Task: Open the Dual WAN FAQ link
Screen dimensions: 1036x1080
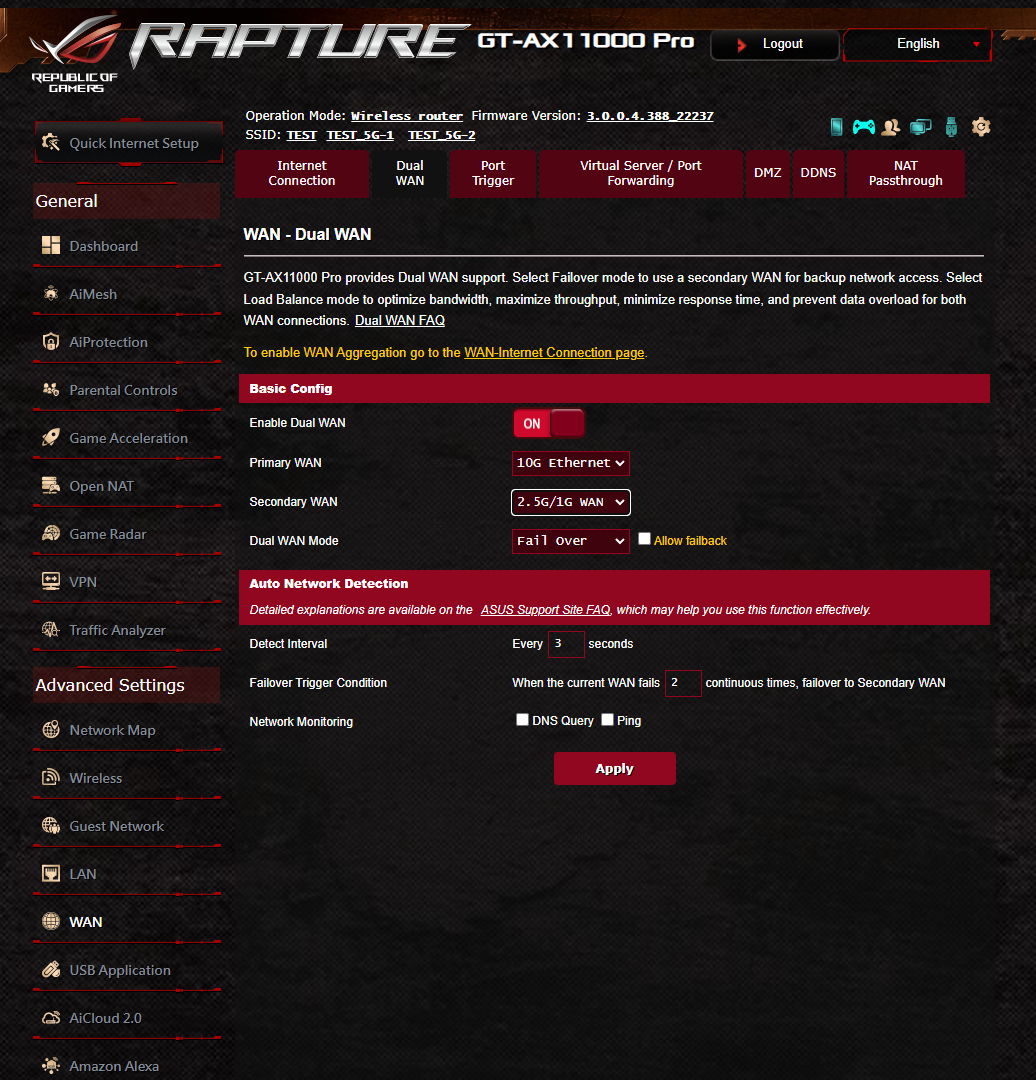Action: (400, 320)
